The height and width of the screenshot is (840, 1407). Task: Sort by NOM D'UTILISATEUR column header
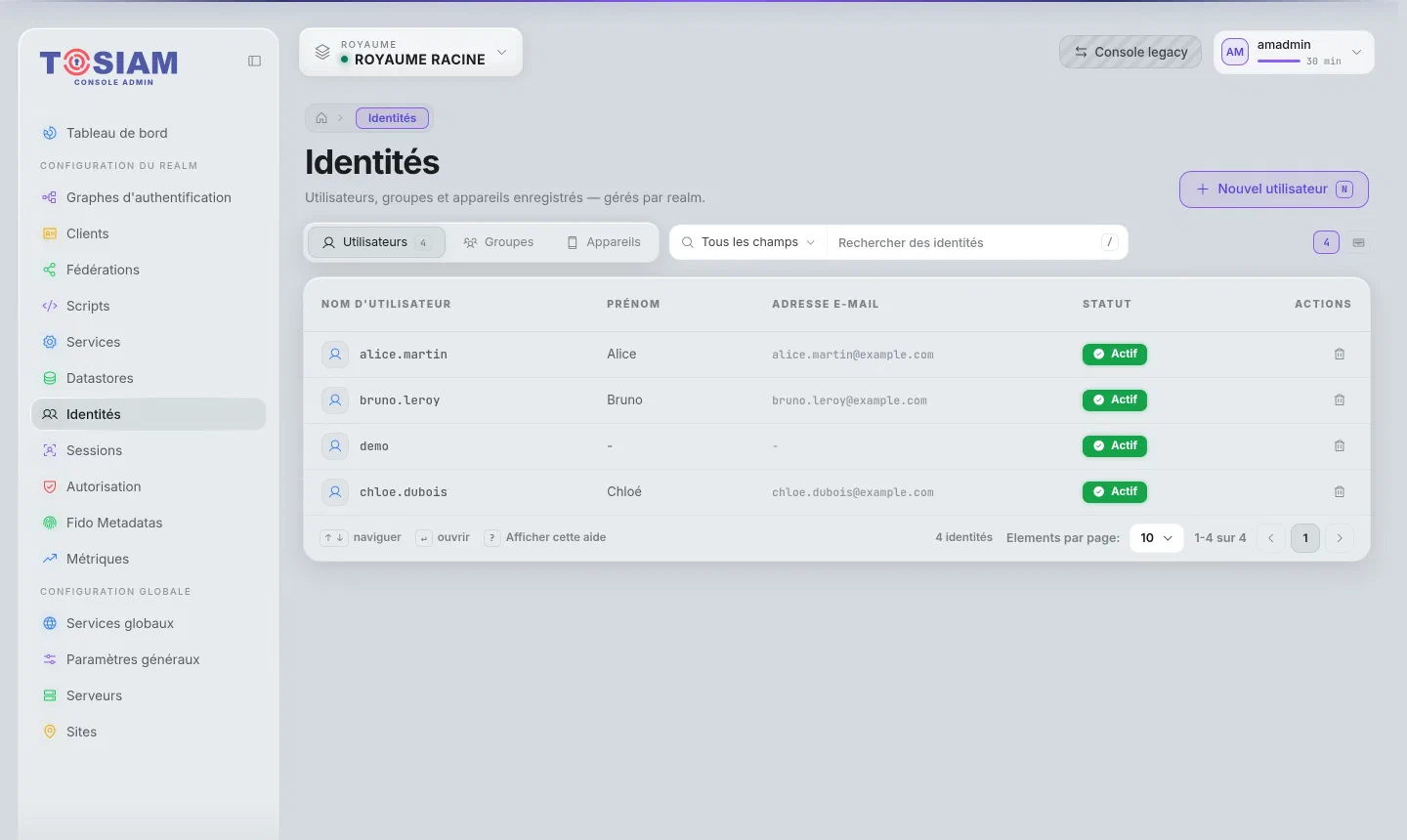coord(386,304)
